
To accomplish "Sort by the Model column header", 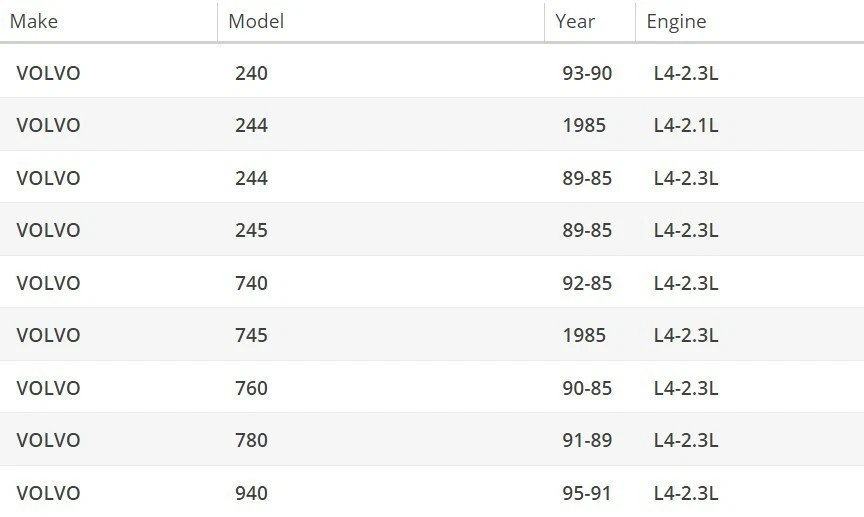I will click(x=256, y=21).
